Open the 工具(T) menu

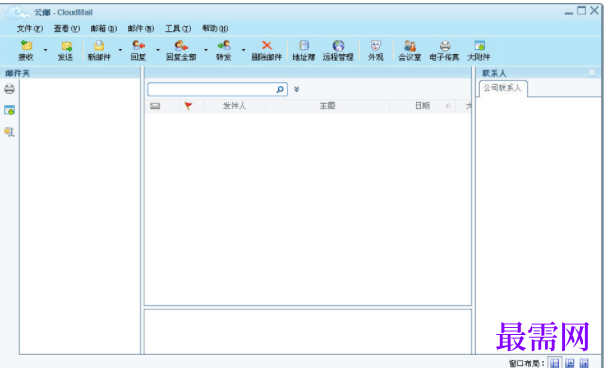click(x=178, y=29)
